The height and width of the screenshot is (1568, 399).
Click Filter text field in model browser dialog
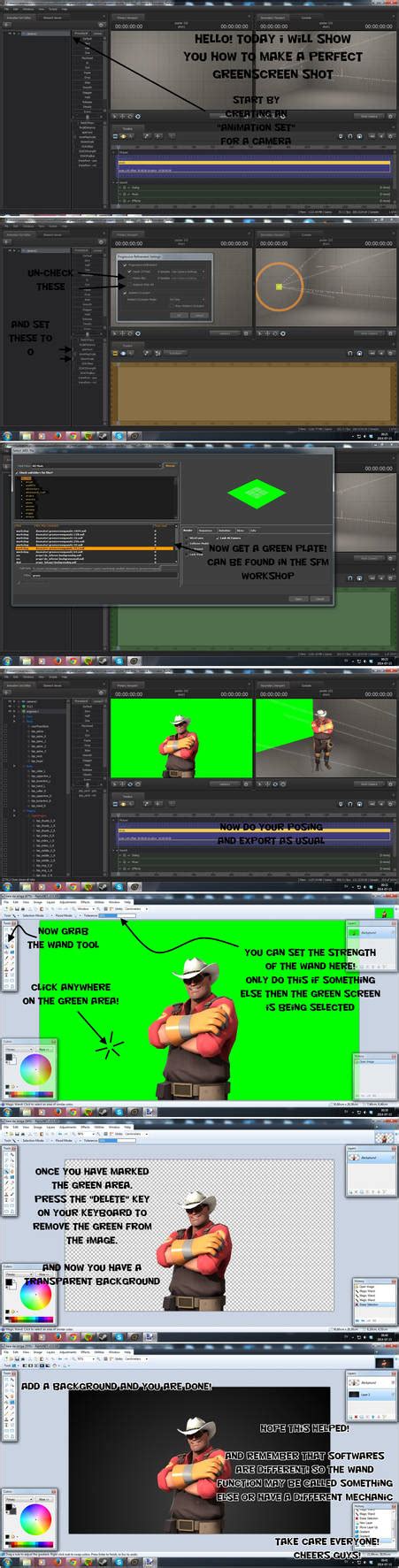103,575
